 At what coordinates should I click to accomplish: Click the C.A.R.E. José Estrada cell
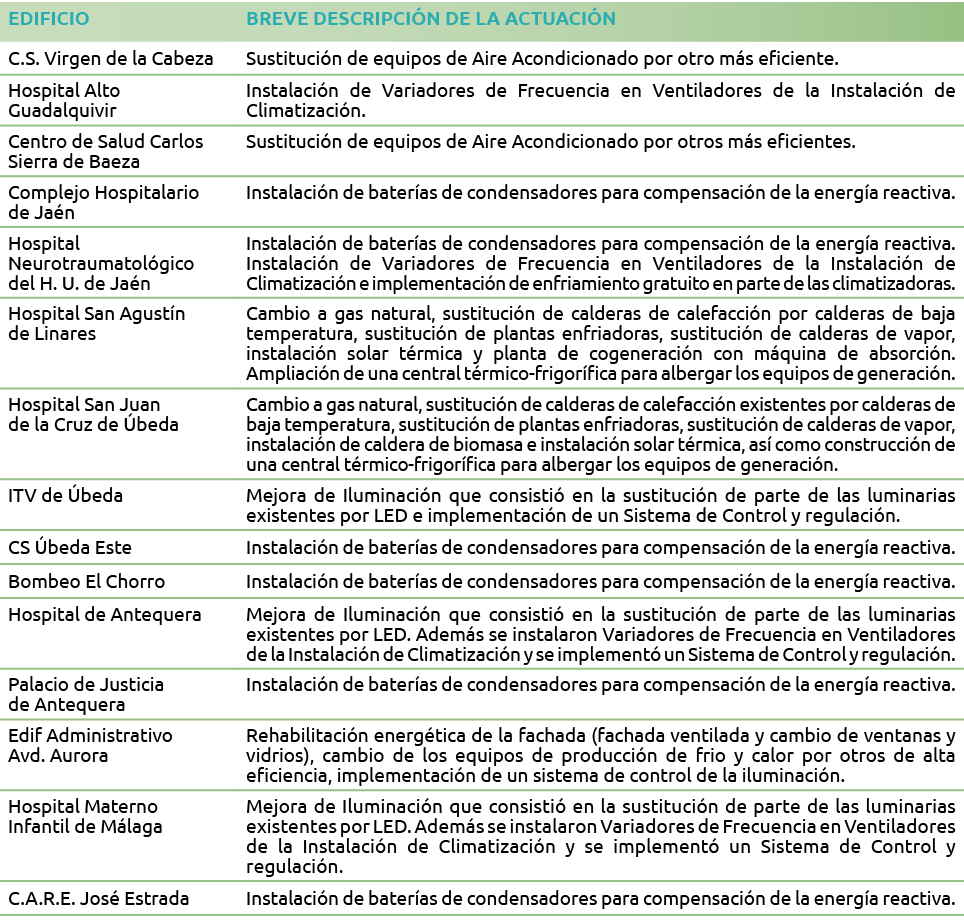(x=98, y=898)
